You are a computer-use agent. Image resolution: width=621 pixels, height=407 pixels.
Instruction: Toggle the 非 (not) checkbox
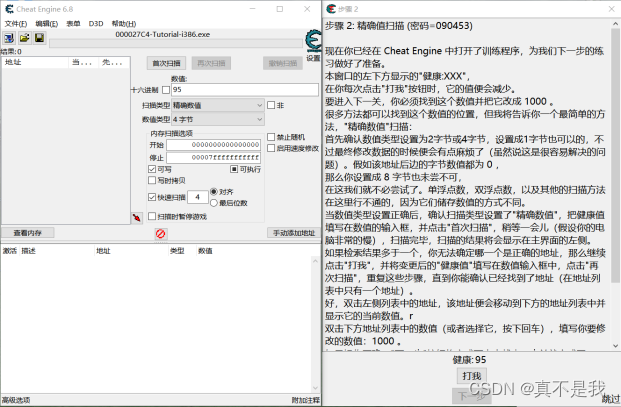[271, 105]
